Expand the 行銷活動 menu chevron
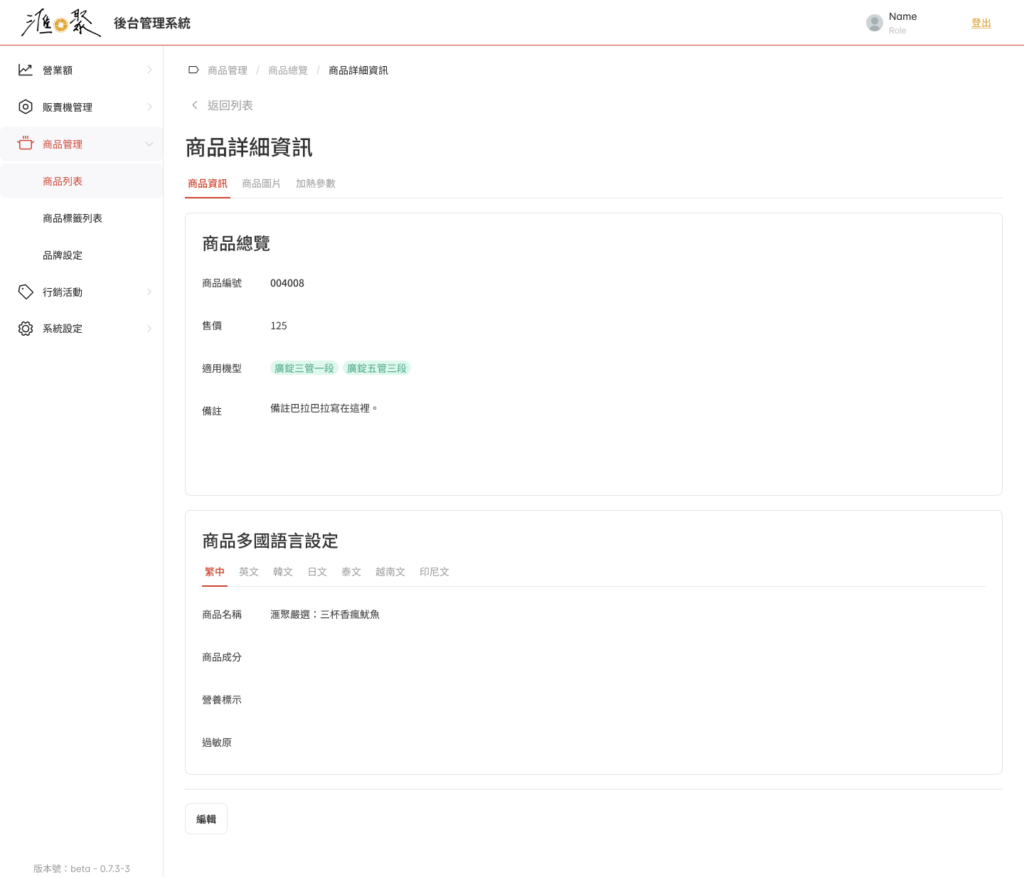The height and width of the screenshot is (877, 1024). point(149,292)
